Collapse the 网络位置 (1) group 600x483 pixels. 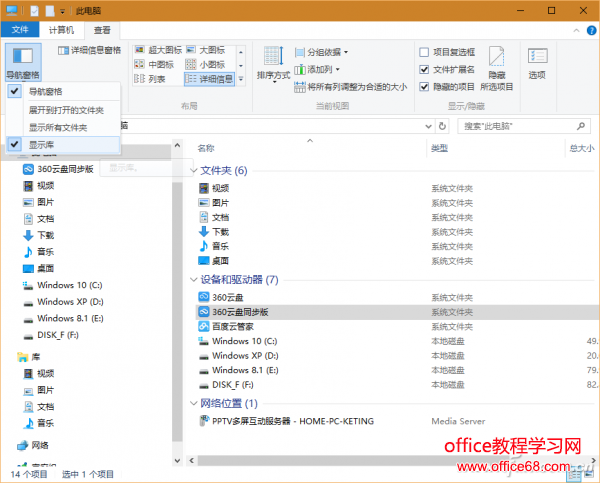tap(194, 403)
